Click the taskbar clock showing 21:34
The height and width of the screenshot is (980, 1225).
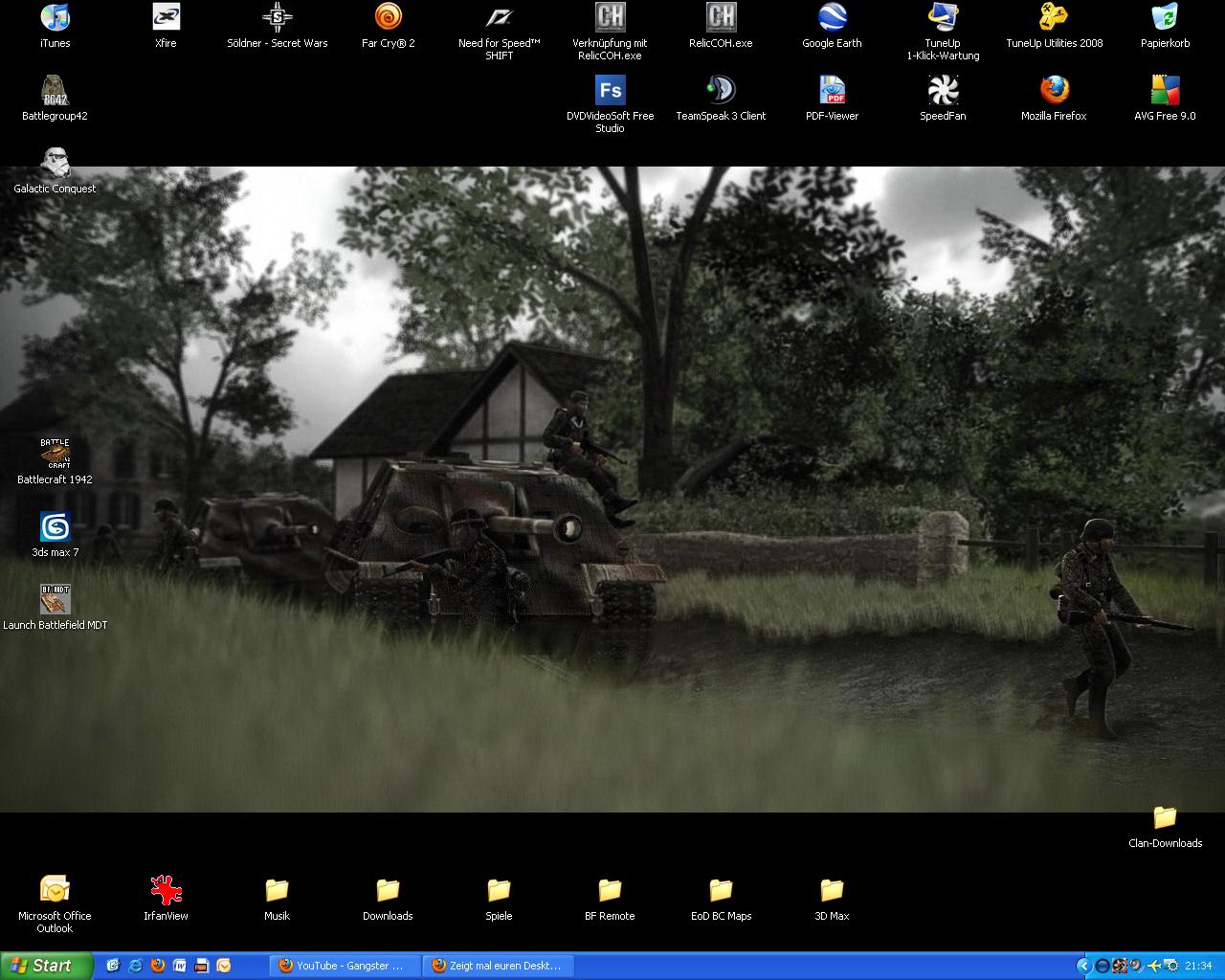point(1198,966)
